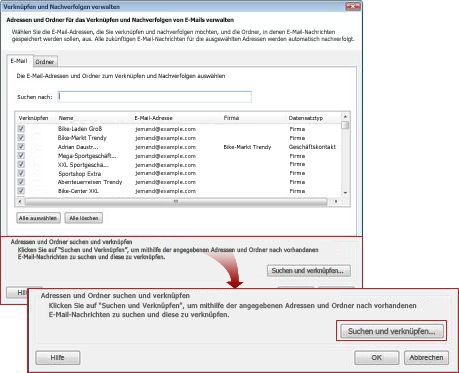Select the Bike-Laden Groß name
This screenshot has height=373, width=459.
80,129
